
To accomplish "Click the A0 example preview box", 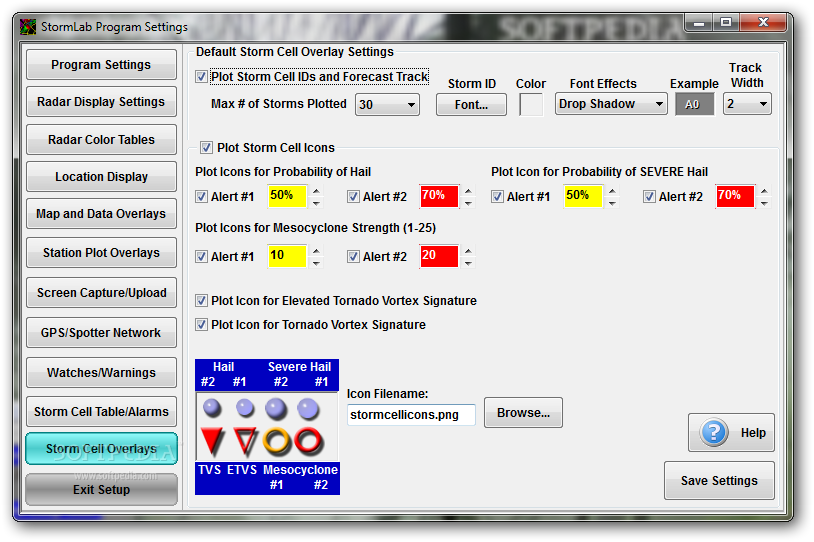I will coord(695,104).
